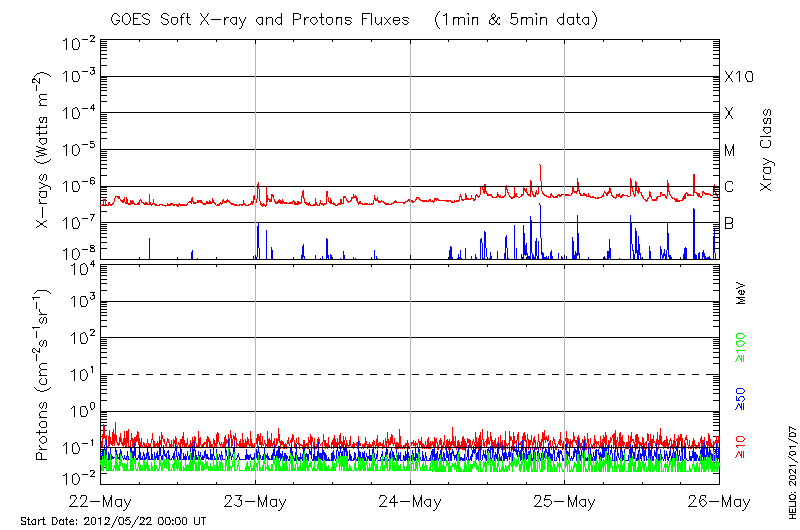Click the B class label on the right axis
Viewport: 800px width, 530px height.
(729, 223)
